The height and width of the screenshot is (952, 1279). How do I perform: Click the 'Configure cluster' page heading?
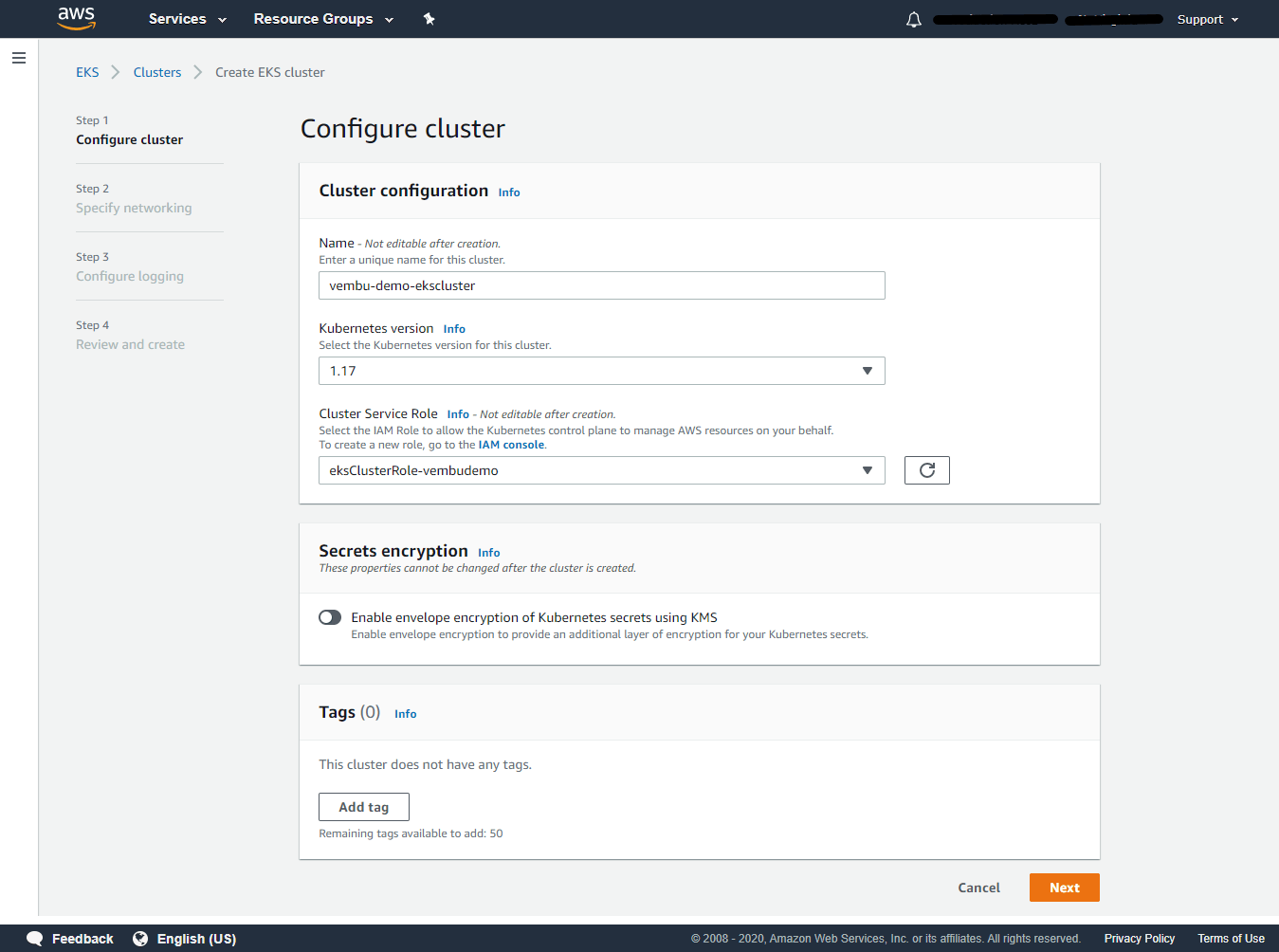click(403, 129)
